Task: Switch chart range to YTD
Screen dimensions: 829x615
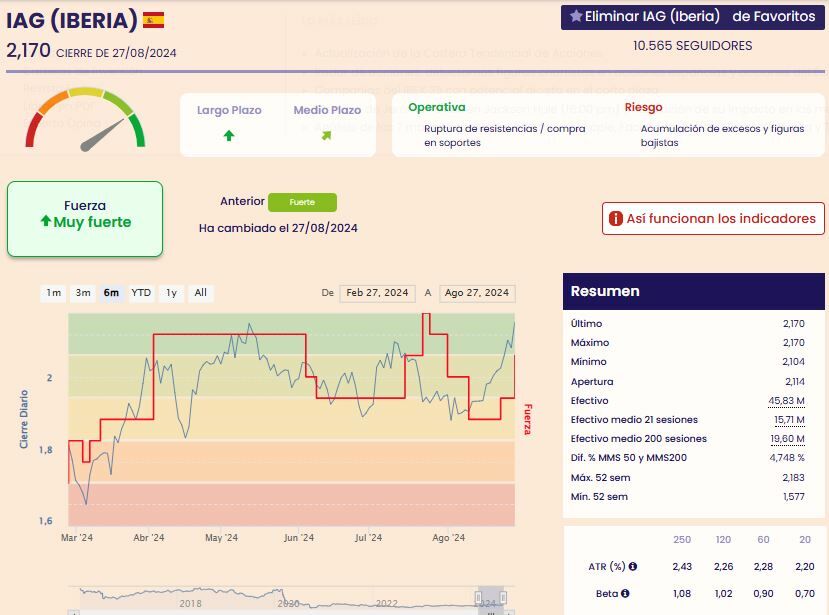Action: (141, 293)
